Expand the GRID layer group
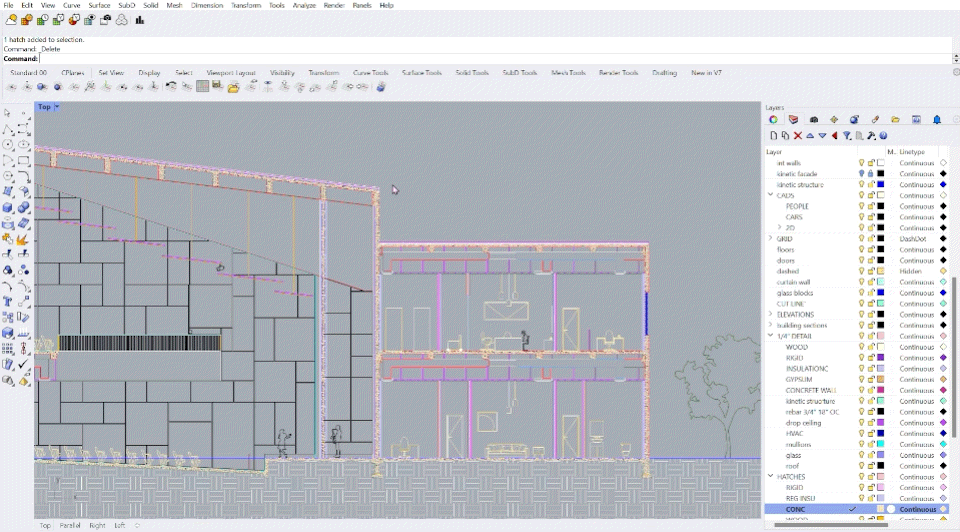This screenshot has height=532, width=960. coord(770,238)
